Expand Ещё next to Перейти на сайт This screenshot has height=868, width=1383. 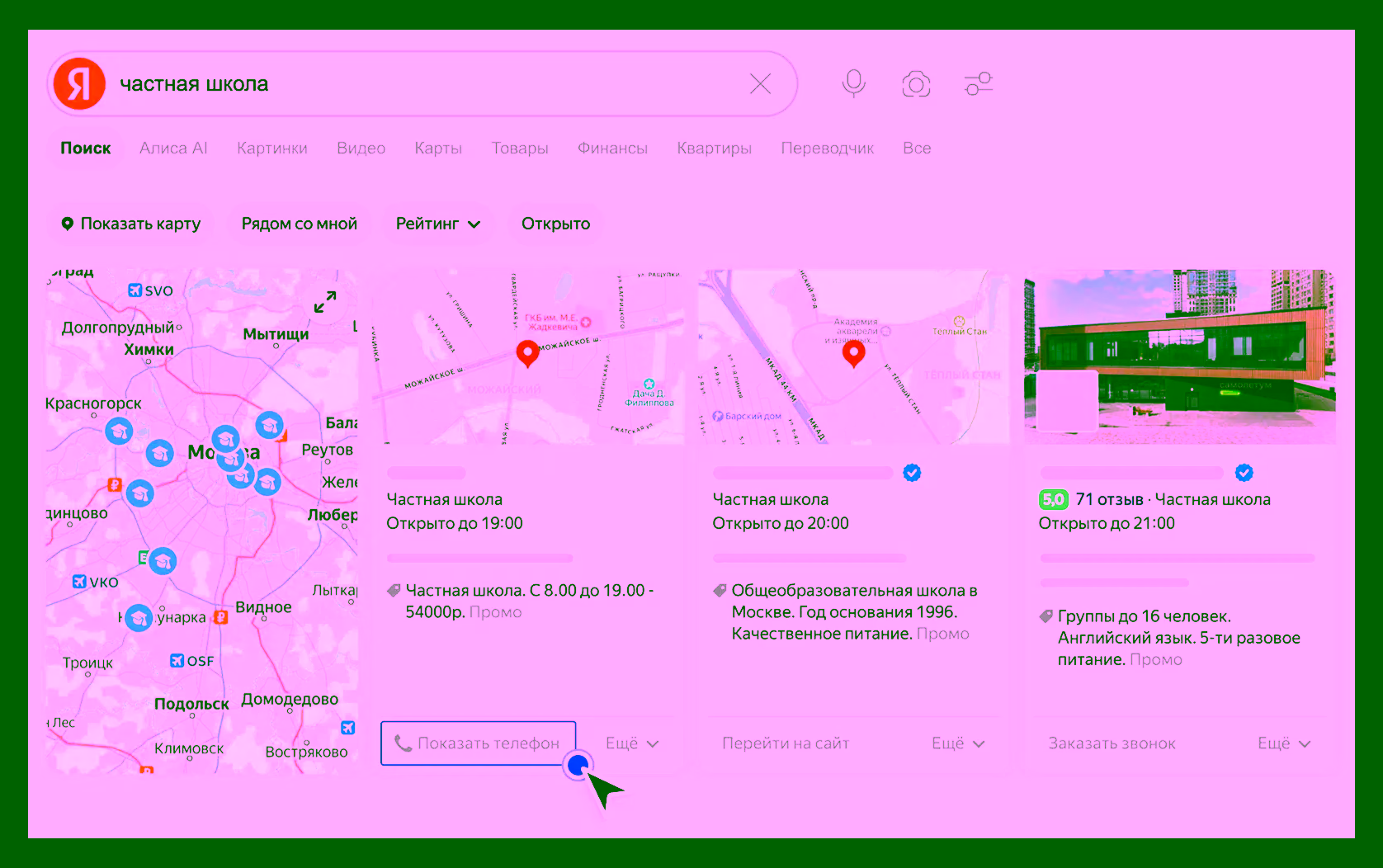[959, 743]
